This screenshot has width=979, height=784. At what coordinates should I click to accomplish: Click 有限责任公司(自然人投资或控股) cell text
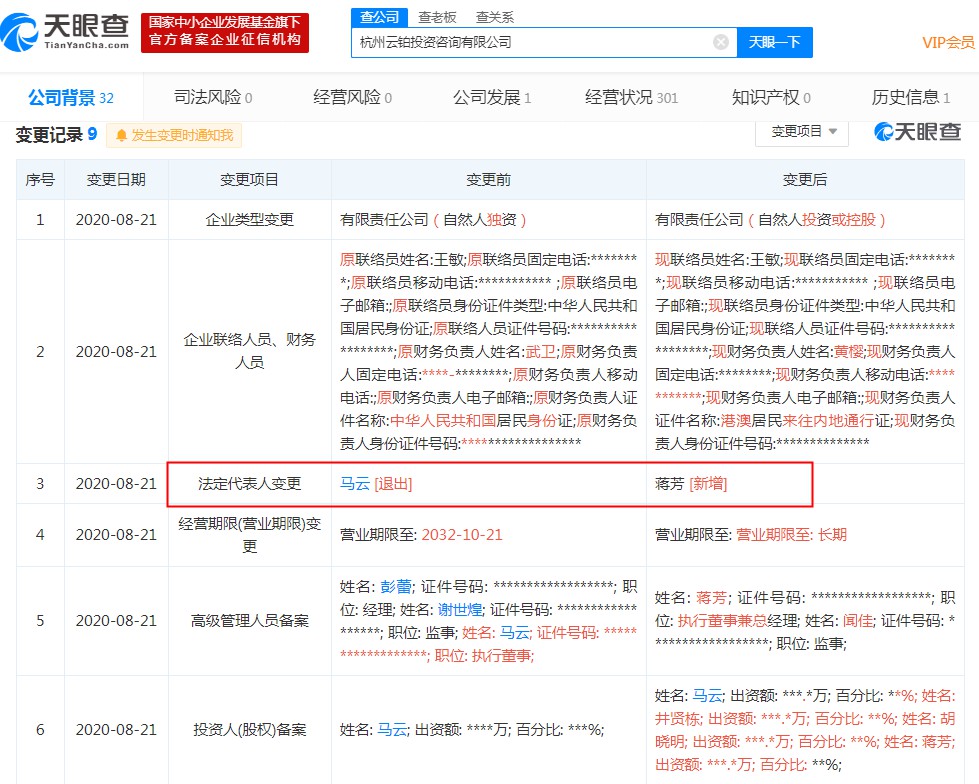[x=770, y=220]
